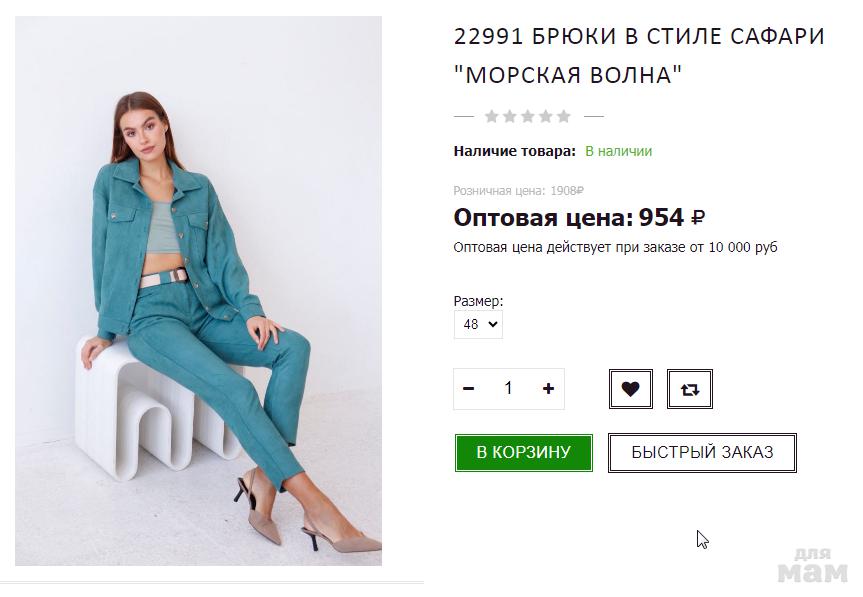Click the wholesale price 954 ₽
The image size is (863, 597).
coord(671,218)
